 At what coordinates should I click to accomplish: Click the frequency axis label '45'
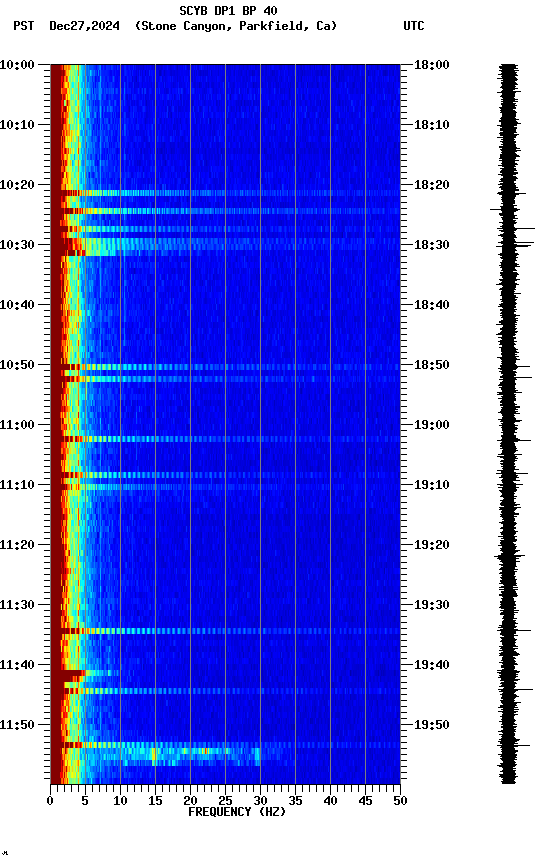click(x=365, y=801)
